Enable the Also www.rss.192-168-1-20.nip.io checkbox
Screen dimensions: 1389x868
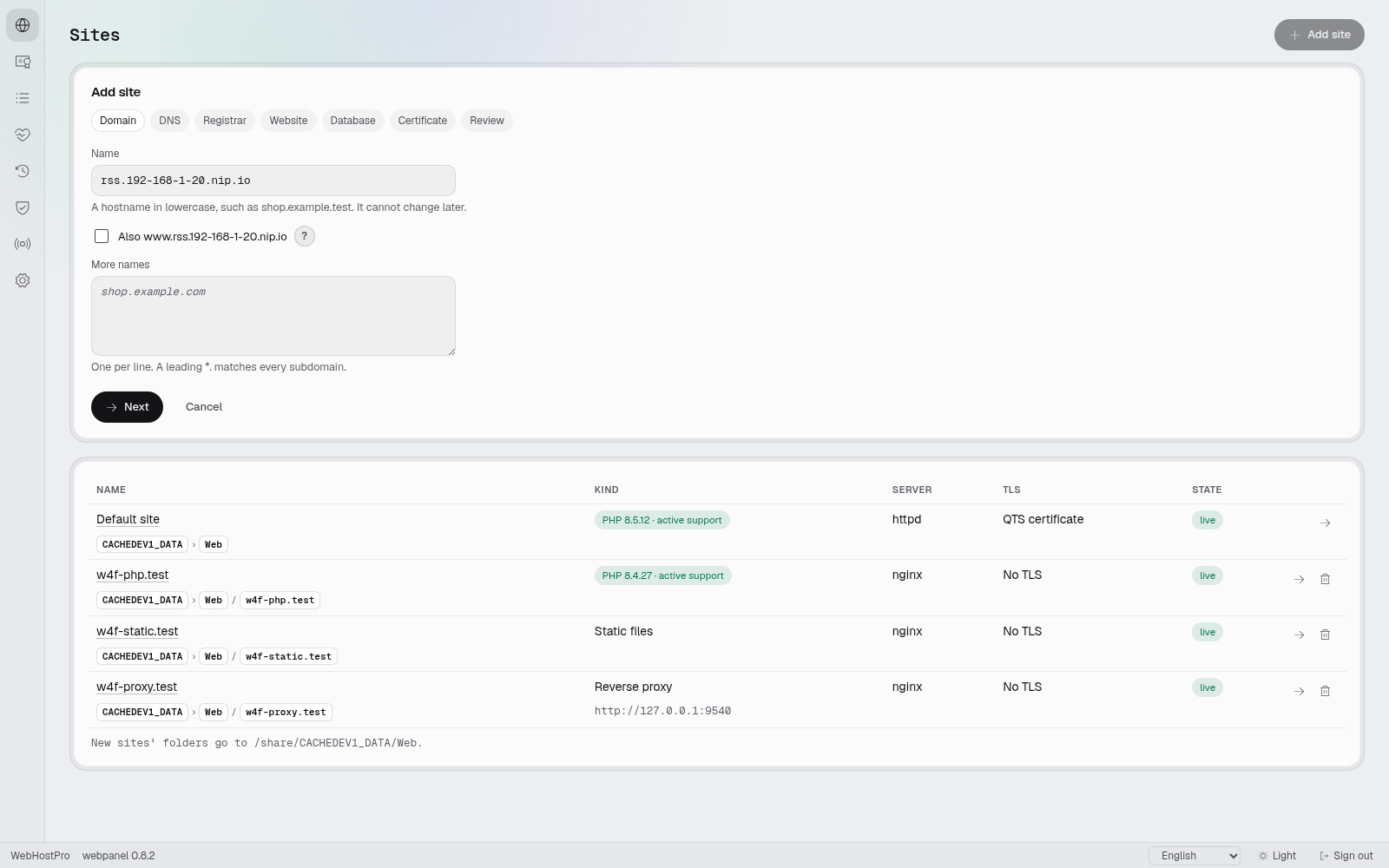[102, 236]
